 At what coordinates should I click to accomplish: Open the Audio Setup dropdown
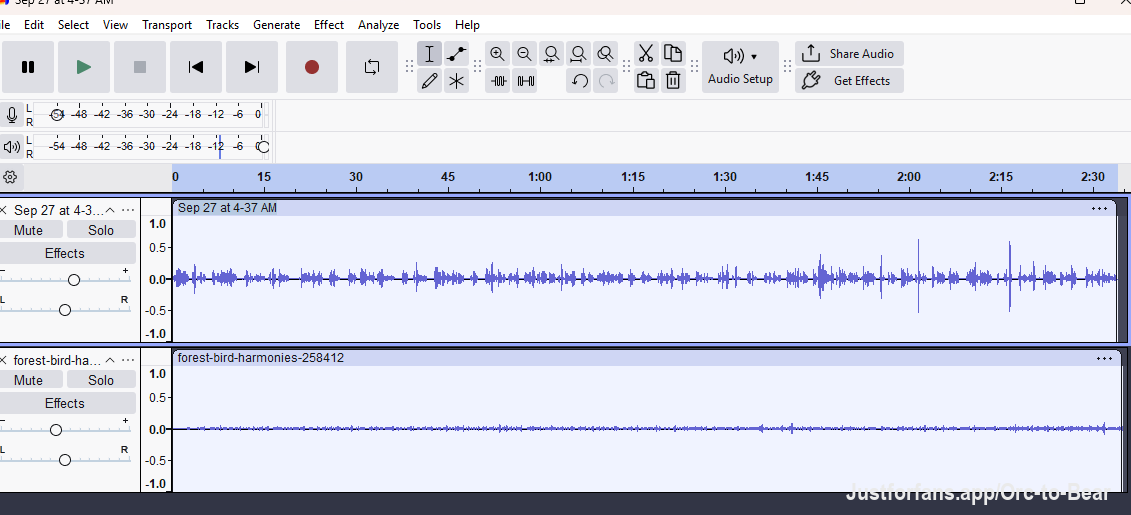tap(740, 67)
